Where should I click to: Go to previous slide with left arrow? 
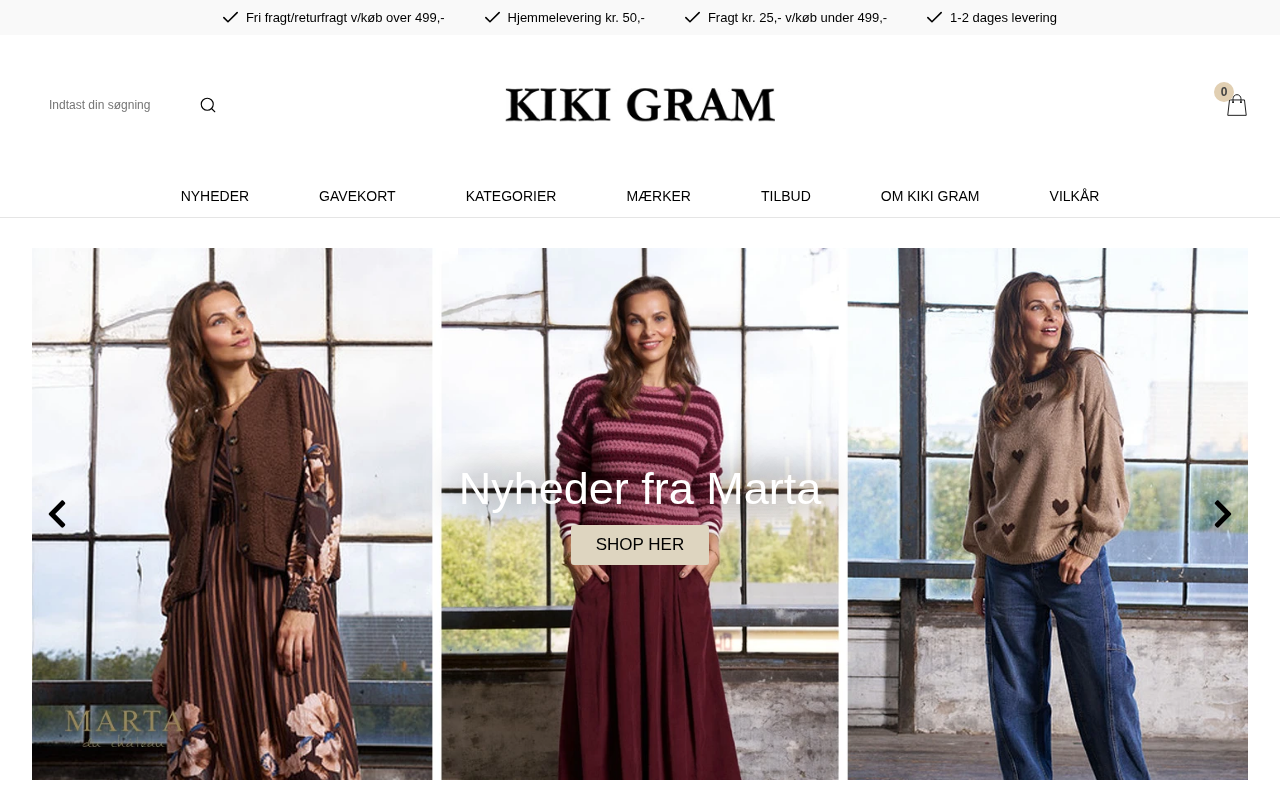[x=57, y=514]
